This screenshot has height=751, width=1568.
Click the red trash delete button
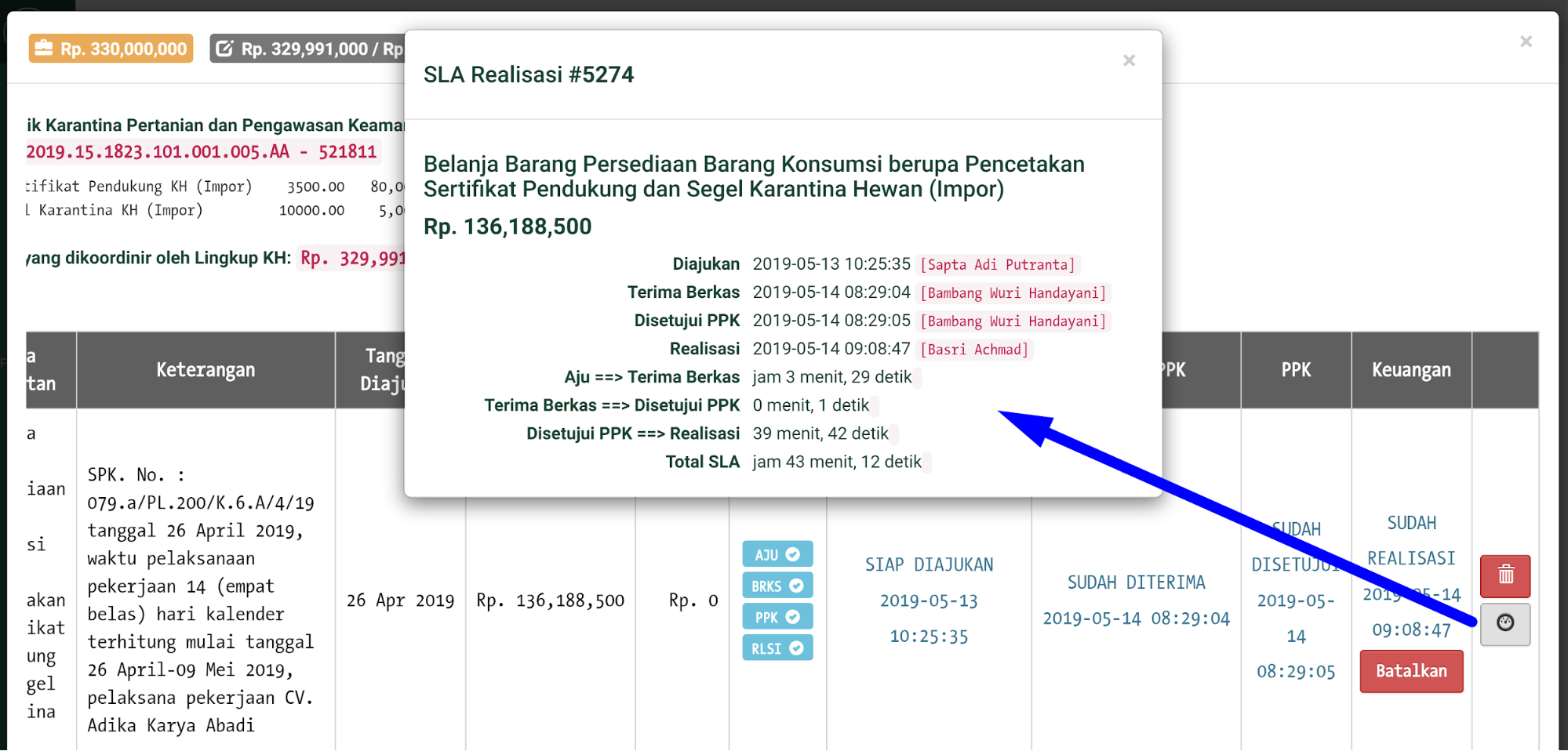point(1504,575)
